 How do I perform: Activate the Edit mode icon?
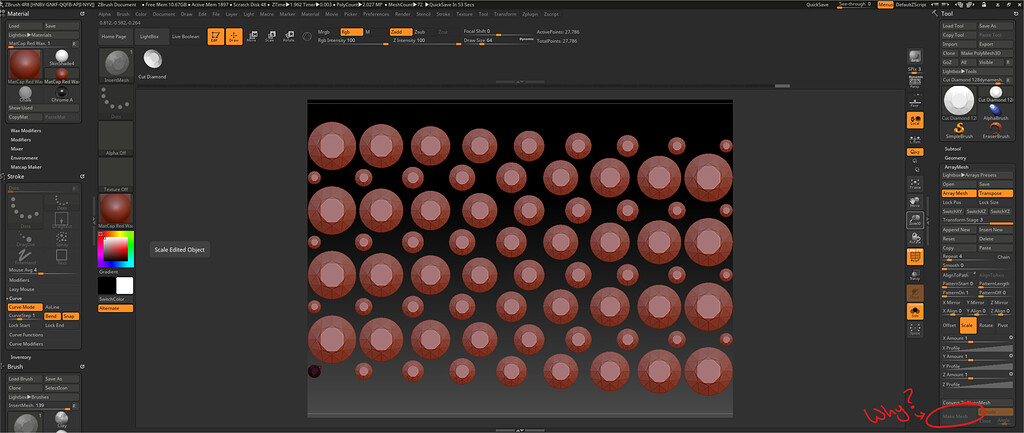coord(215,36)
